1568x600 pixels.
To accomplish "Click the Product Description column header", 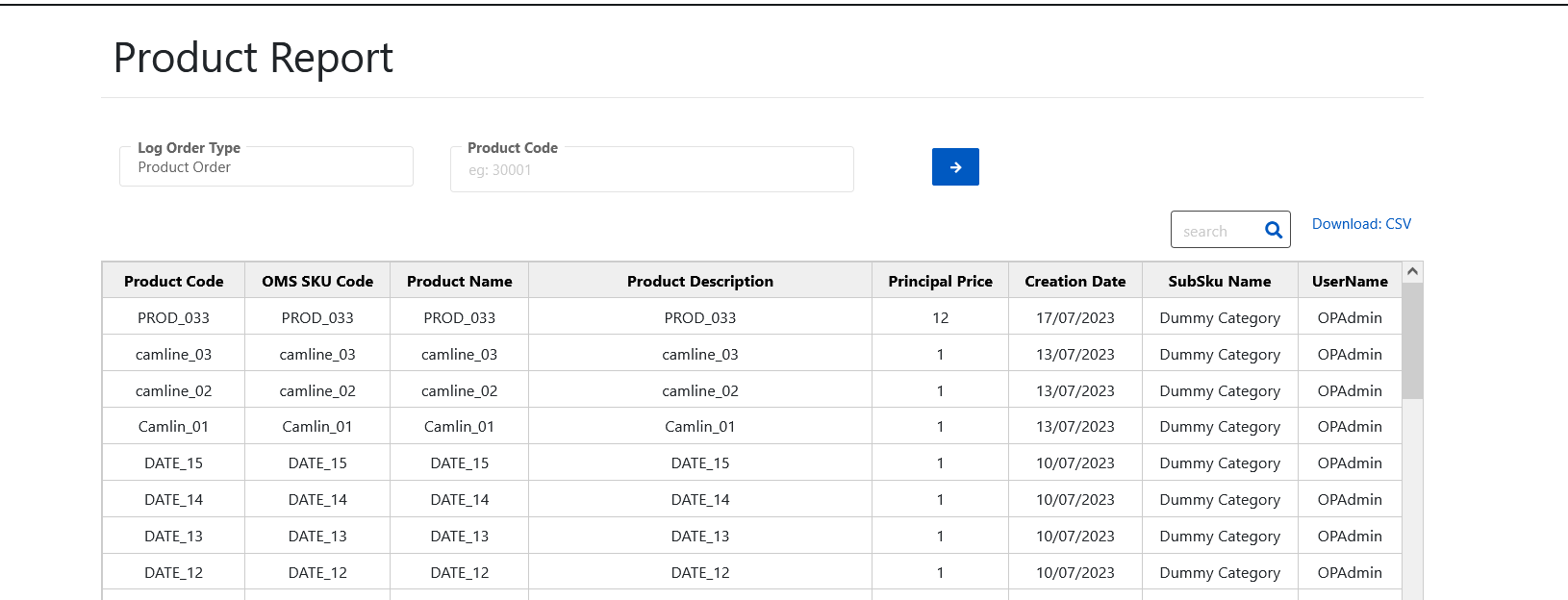I will (x=699, y=281).
